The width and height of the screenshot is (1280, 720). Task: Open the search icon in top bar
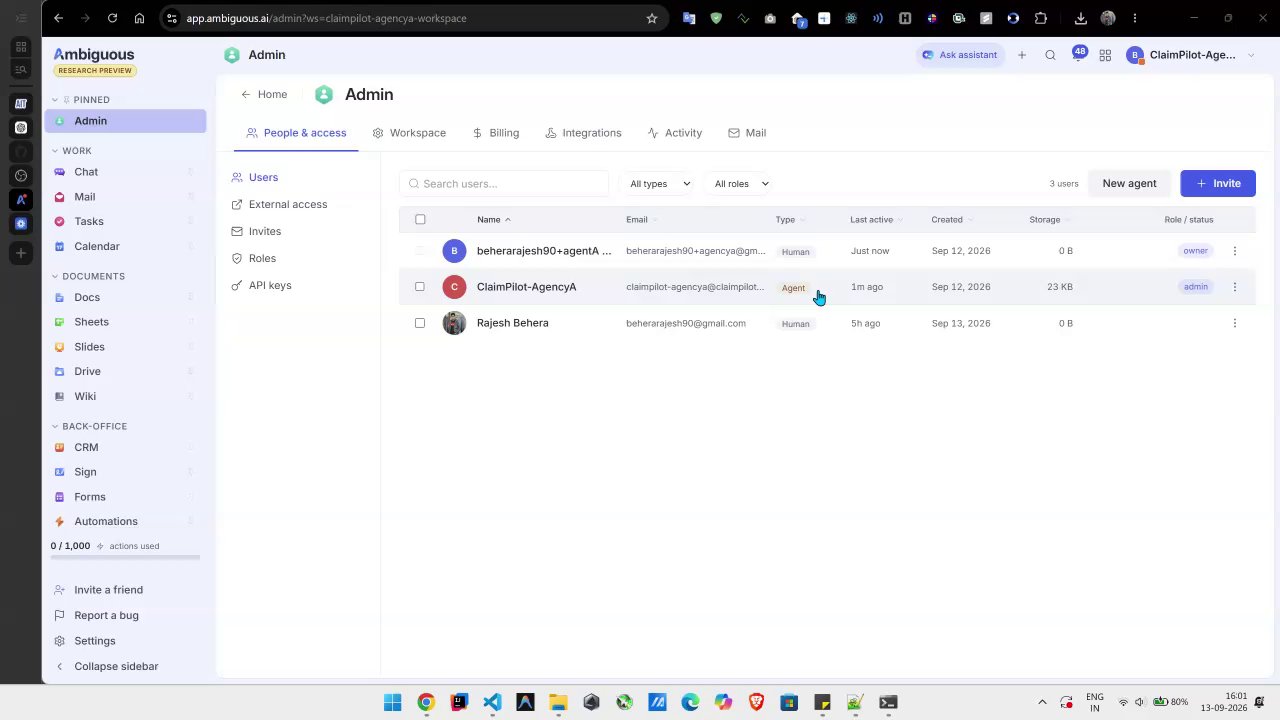[x=1050, y=55]
